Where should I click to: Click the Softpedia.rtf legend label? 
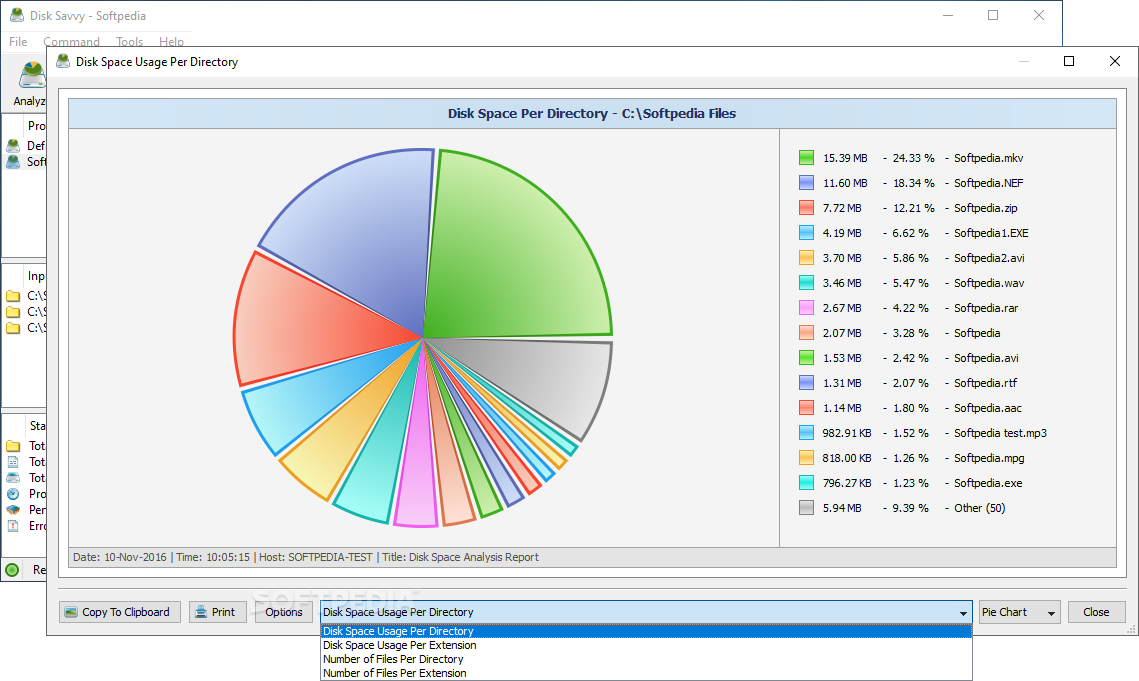pyautogui.click(x=985, y=383)
